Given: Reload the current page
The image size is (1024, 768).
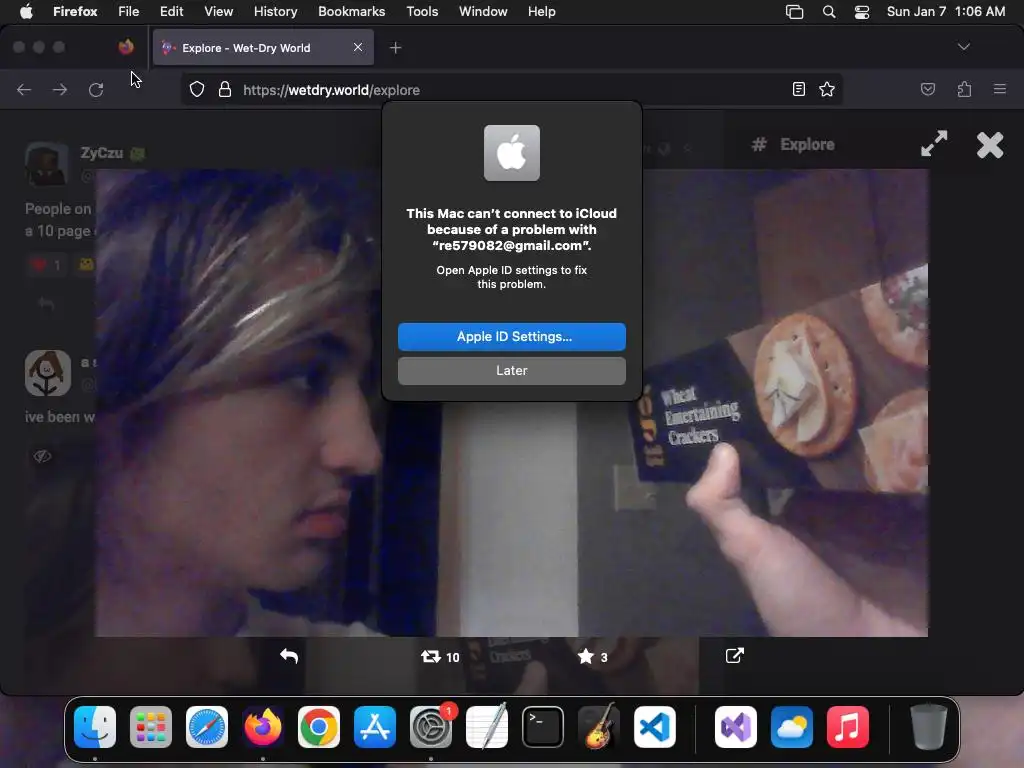Looking at the screenshot, I should [x=96, y=89].
